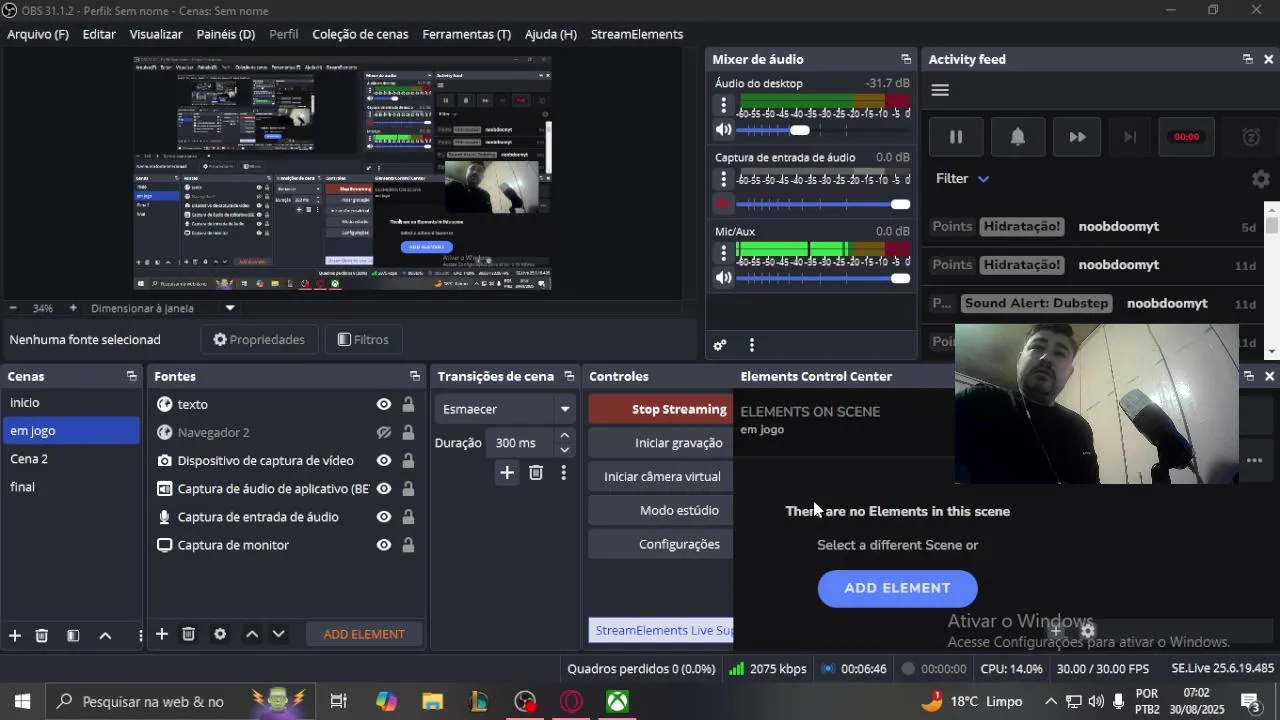Add a new source with the plus icon

point(161,634)
